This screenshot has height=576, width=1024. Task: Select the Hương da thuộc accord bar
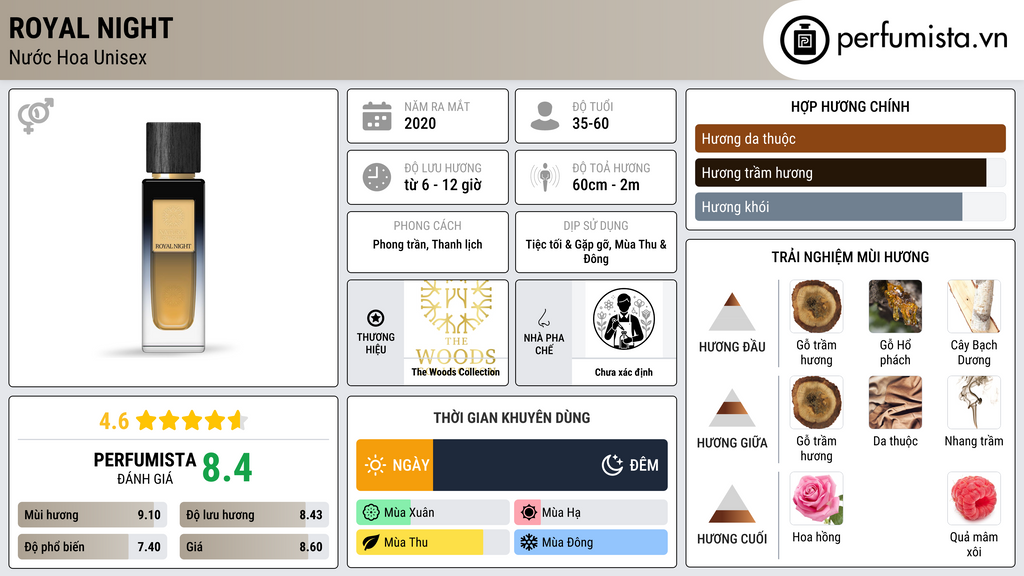850,138
